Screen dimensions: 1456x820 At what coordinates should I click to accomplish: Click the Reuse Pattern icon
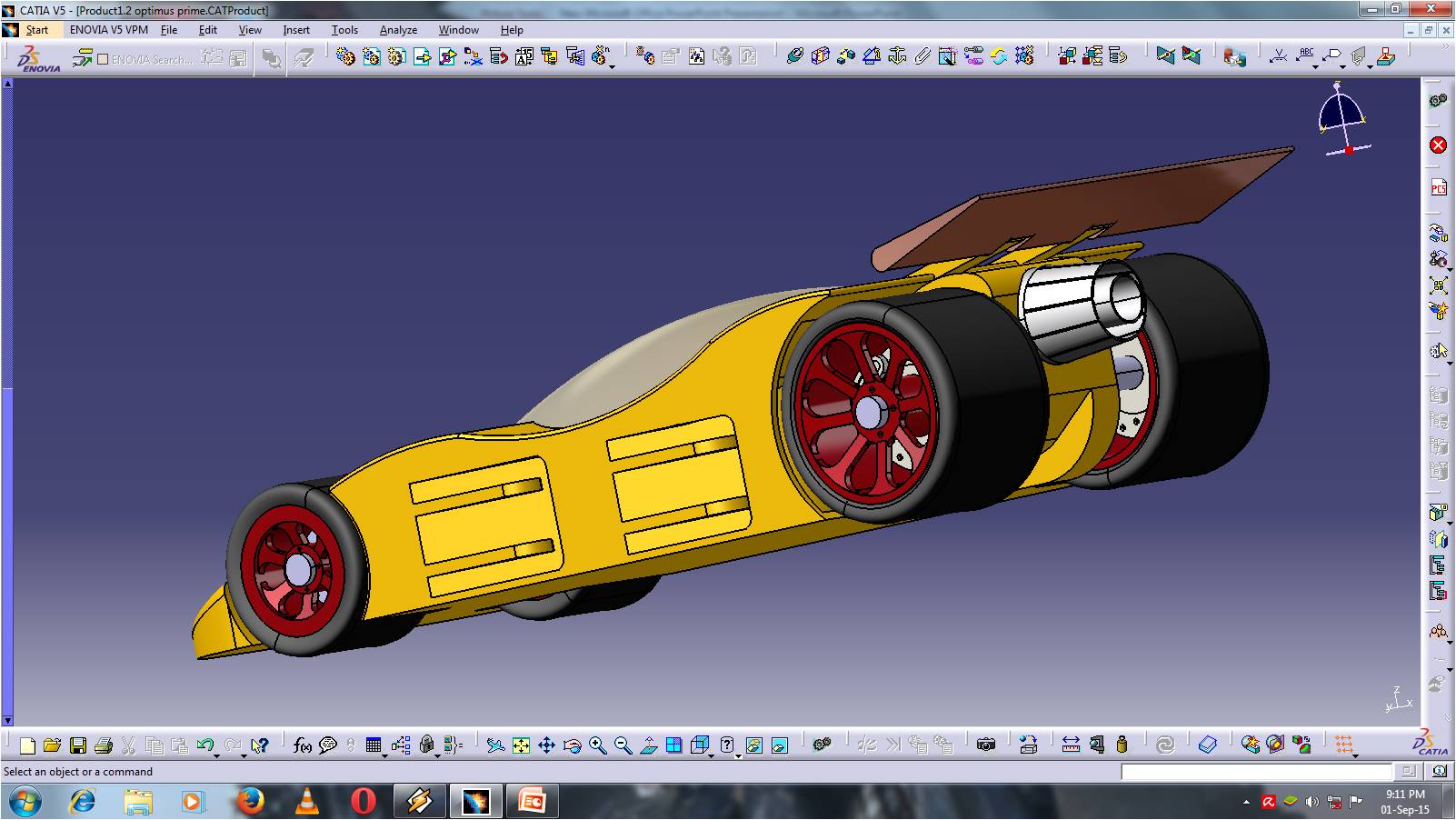[1024, 56]
